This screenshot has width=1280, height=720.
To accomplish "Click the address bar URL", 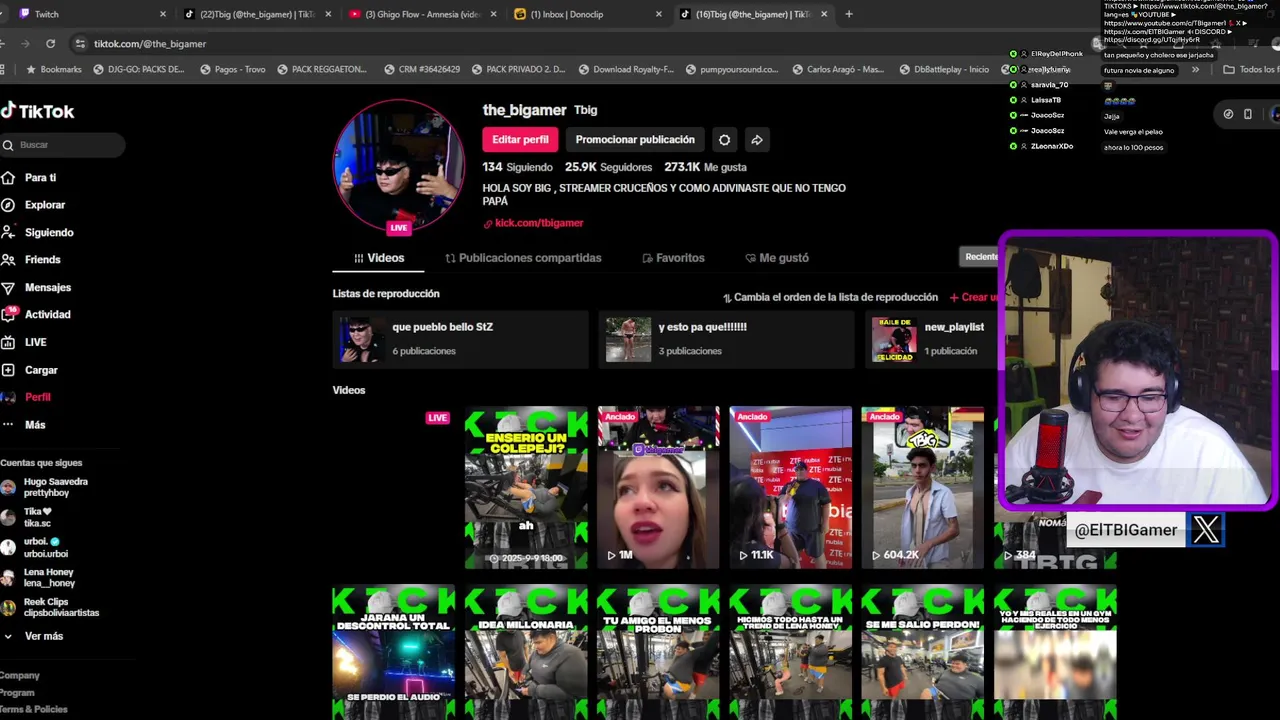I will click(150, 44).
